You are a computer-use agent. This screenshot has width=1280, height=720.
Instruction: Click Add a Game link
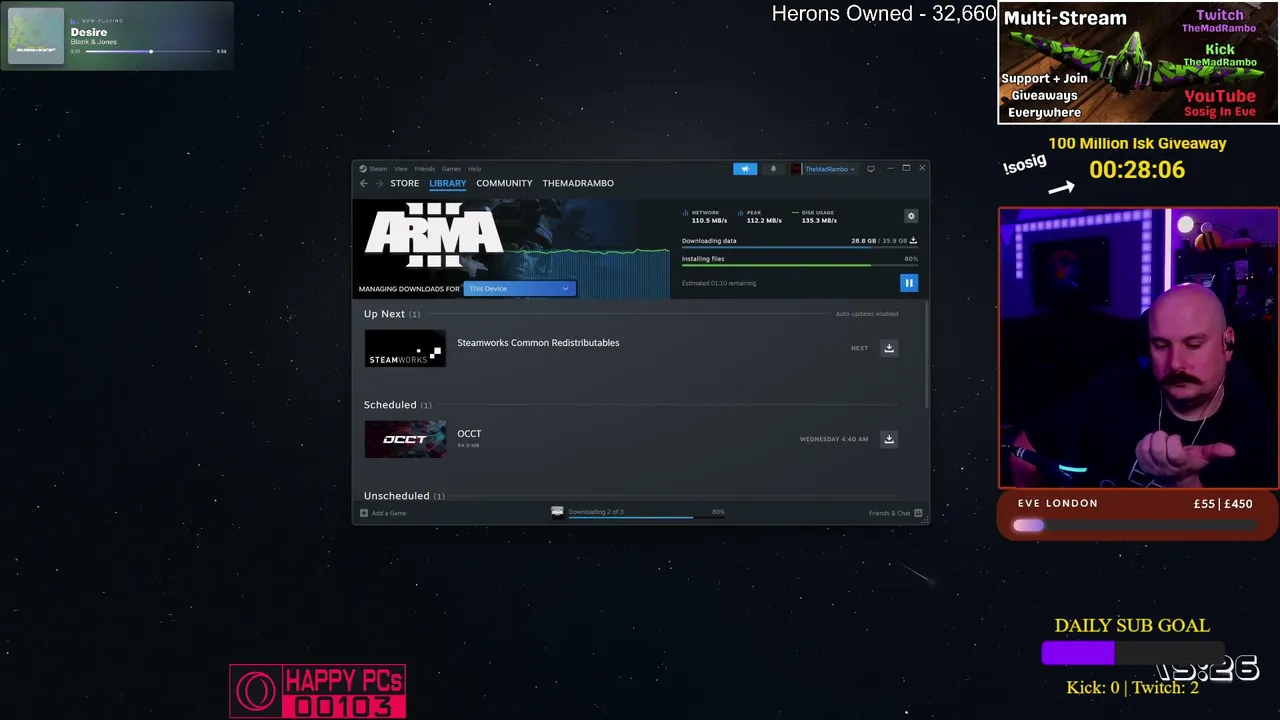pyautogui.click(x=389, y=513)
